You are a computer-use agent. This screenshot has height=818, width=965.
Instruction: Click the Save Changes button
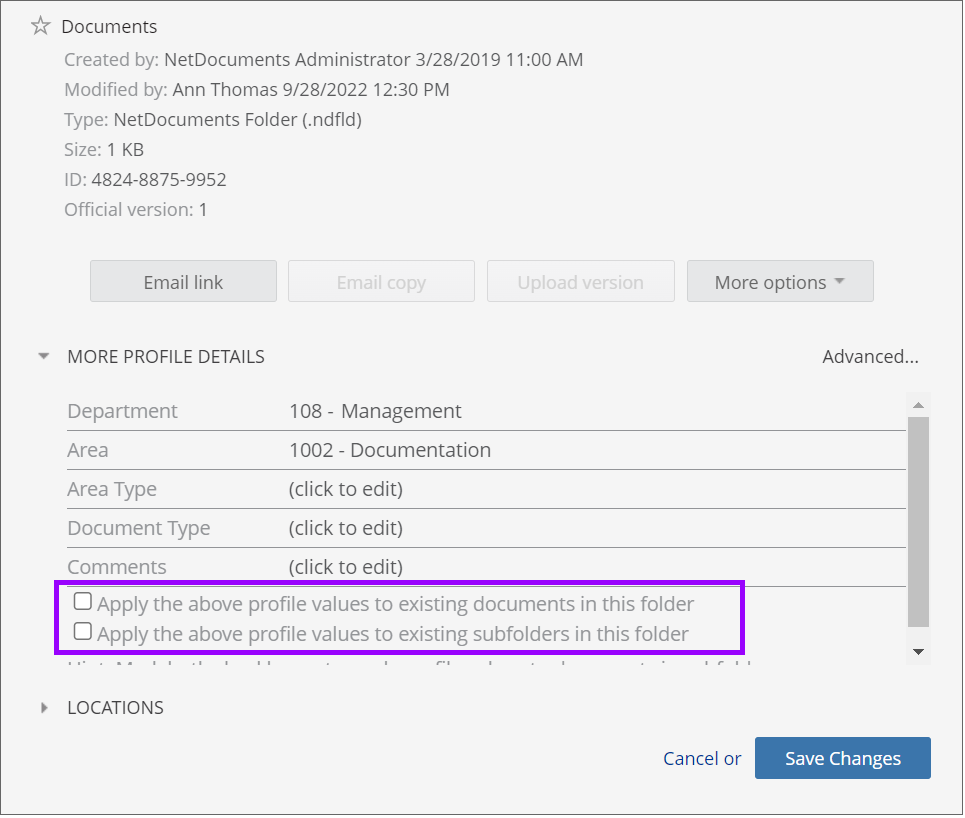tap(842, 759)
